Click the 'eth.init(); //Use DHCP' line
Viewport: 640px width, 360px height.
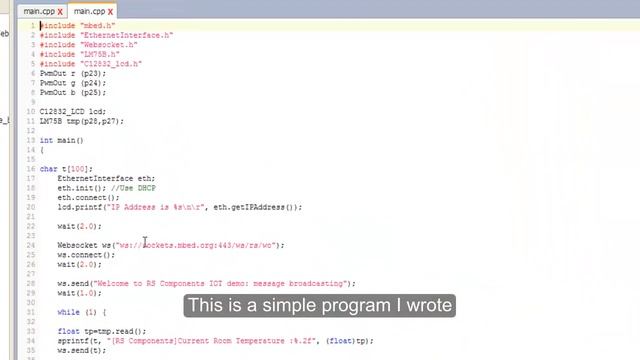tap(107, 188)
